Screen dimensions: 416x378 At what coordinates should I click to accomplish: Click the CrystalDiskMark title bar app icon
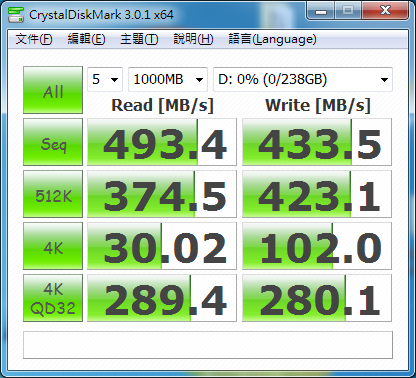click(16, 14)
